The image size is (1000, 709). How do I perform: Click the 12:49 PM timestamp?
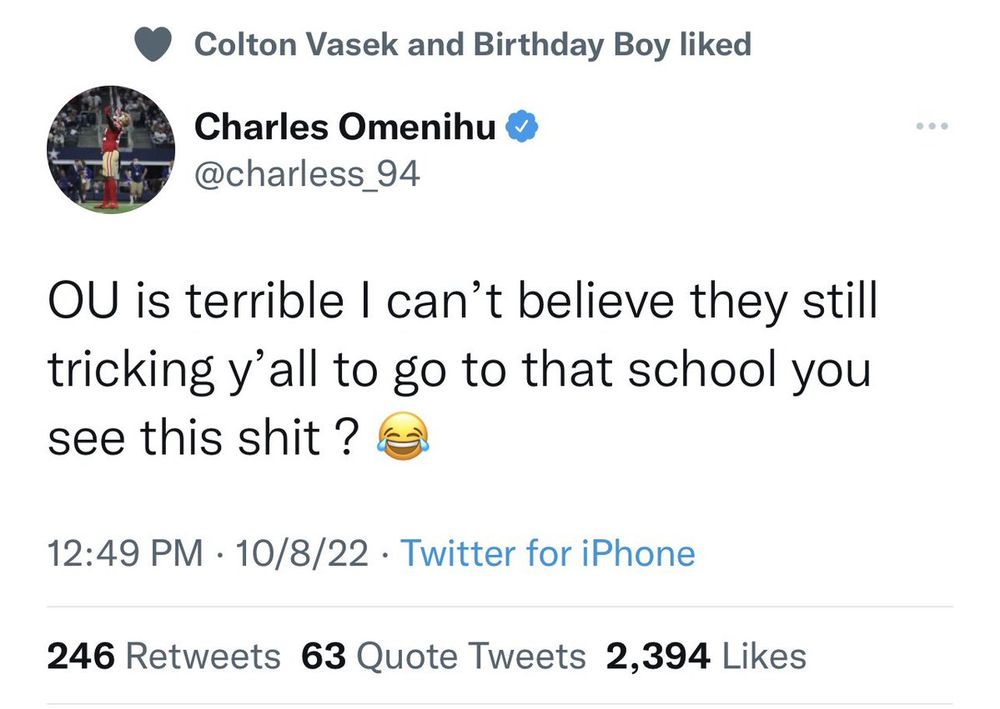(127, 553)
